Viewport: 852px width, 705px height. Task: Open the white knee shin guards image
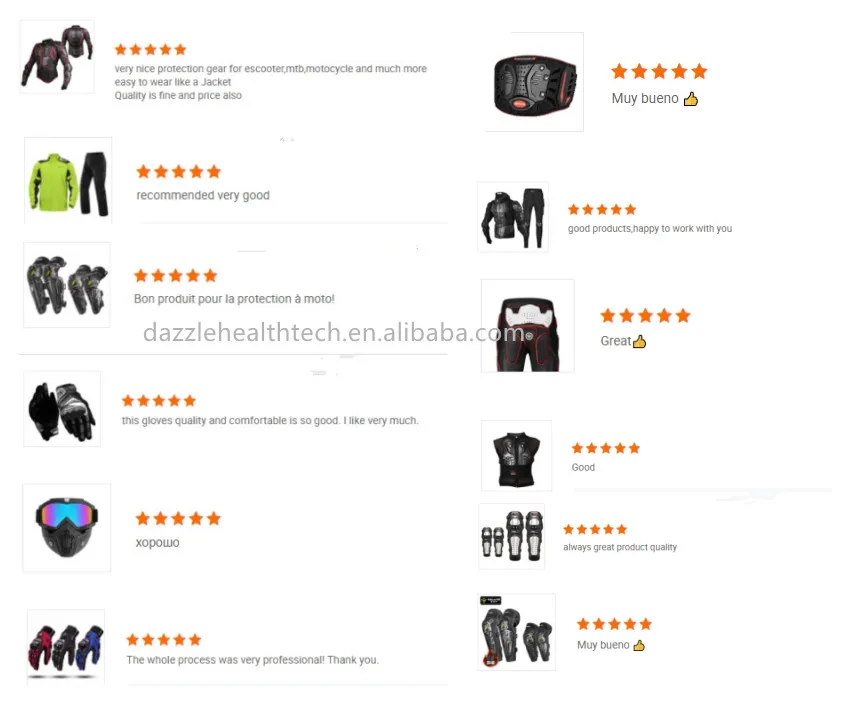512,536
